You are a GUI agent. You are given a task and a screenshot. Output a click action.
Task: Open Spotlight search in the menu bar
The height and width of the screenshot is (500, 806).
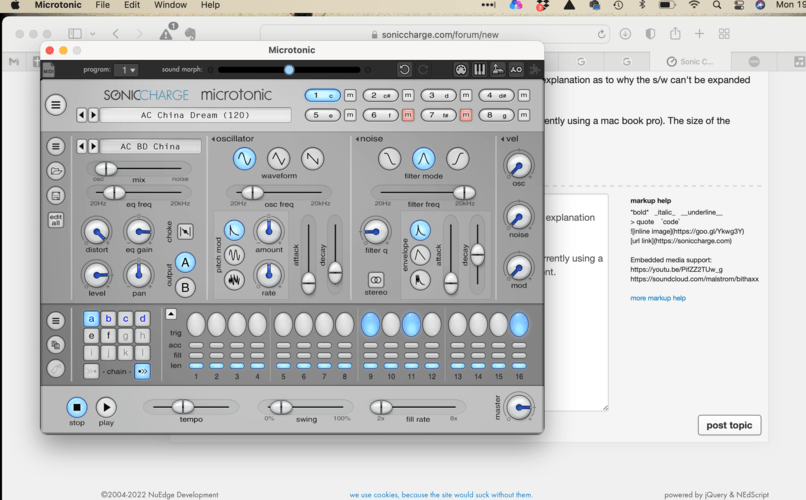tap(717, 5)
